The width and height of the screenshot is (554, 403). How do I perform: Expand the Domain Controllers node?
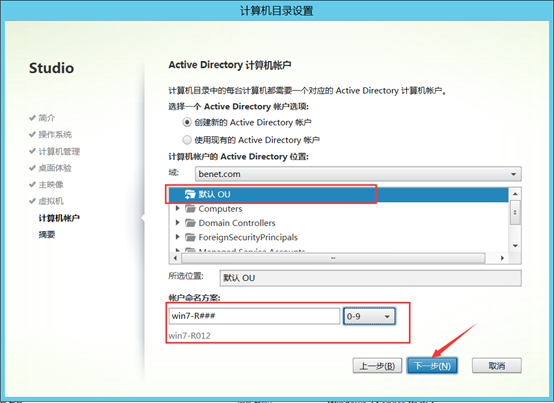(178, 223)
